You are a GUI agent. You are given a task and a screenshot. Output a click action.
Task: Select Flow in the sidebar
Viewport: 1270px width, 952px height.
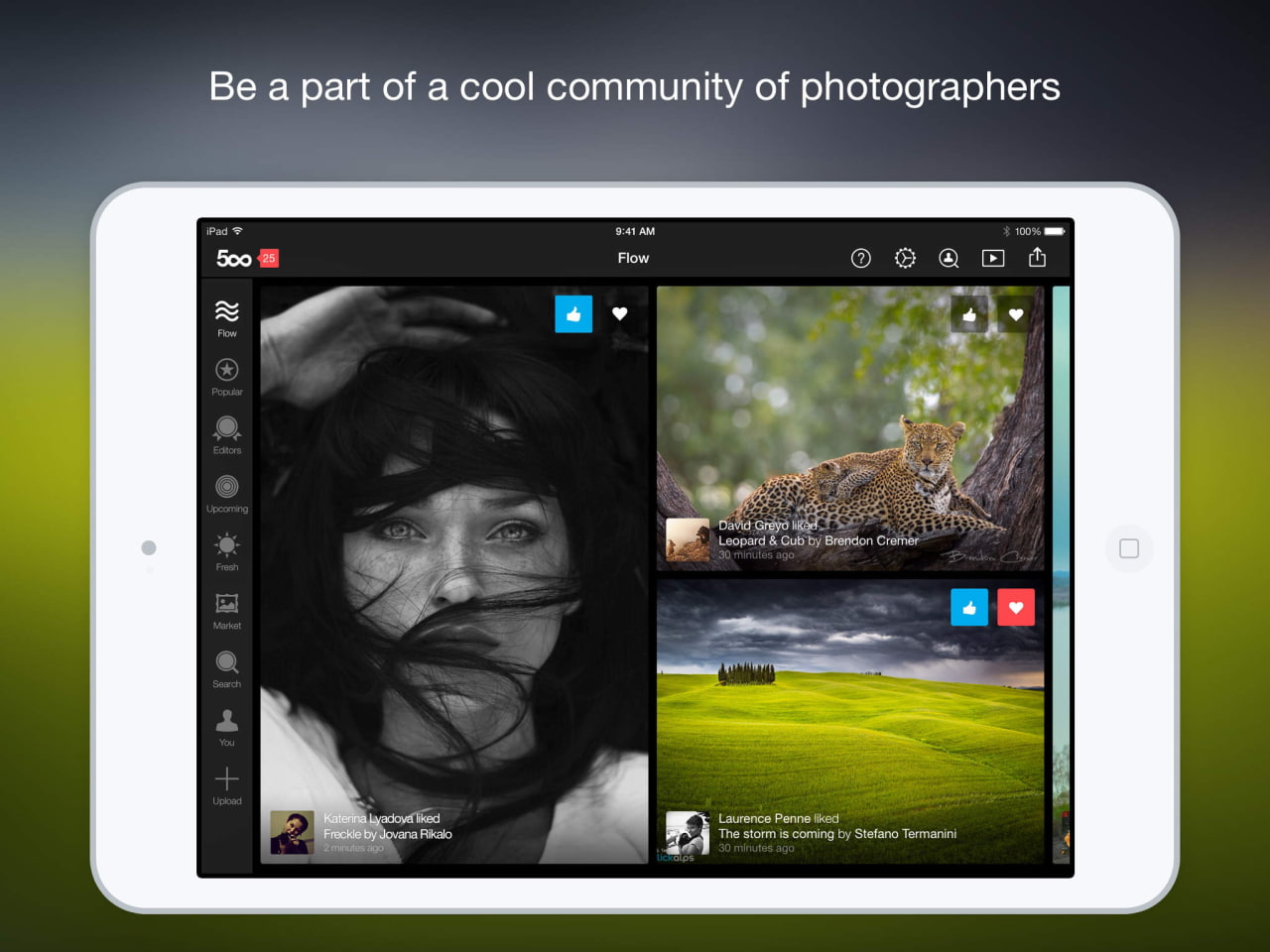tap(227, 319)
